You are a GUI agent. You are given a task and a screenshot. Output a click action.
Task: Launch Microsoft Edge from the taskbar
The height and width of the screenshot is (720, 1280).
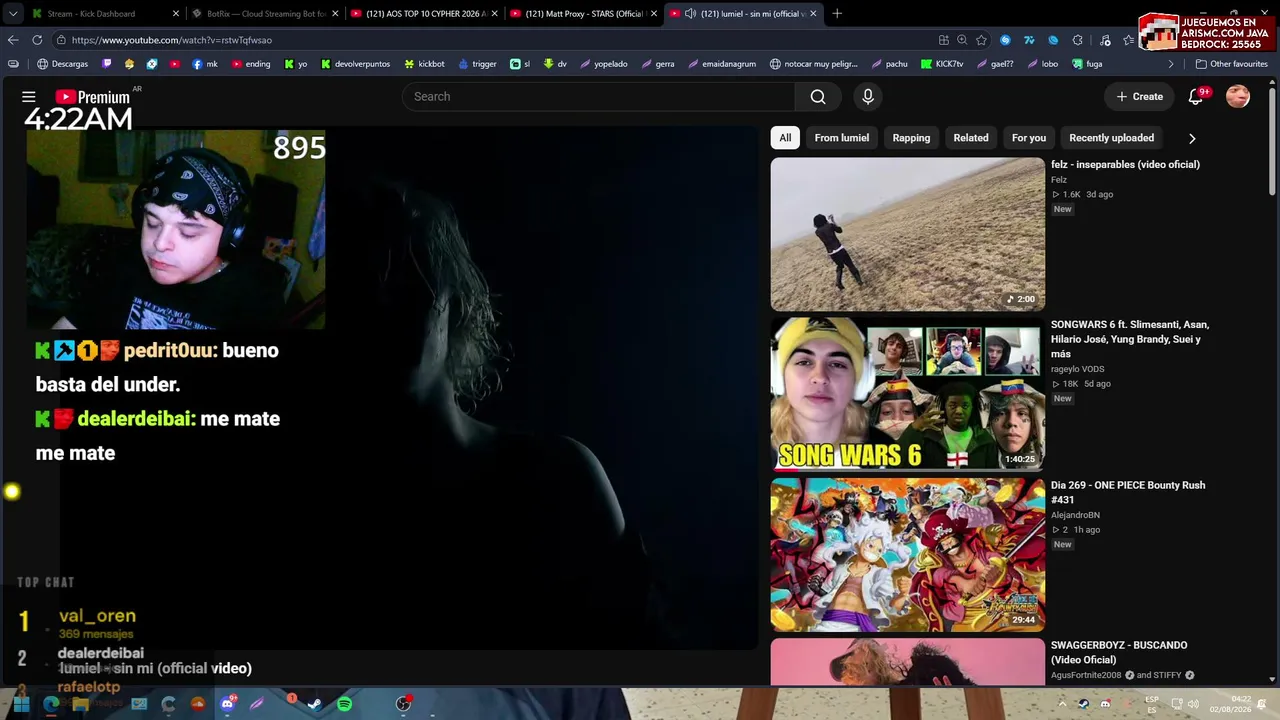(50, 704)
